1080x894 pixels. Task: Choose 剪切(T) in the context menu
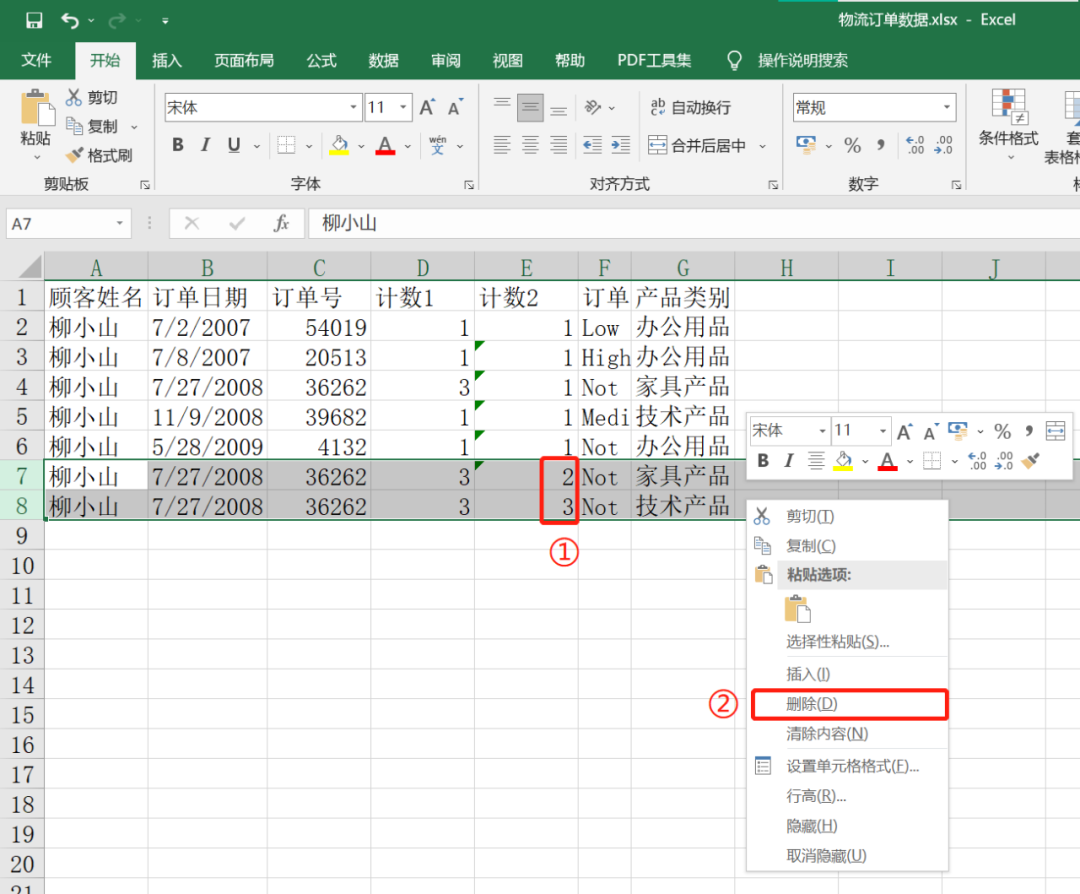(x=847, y=517)
